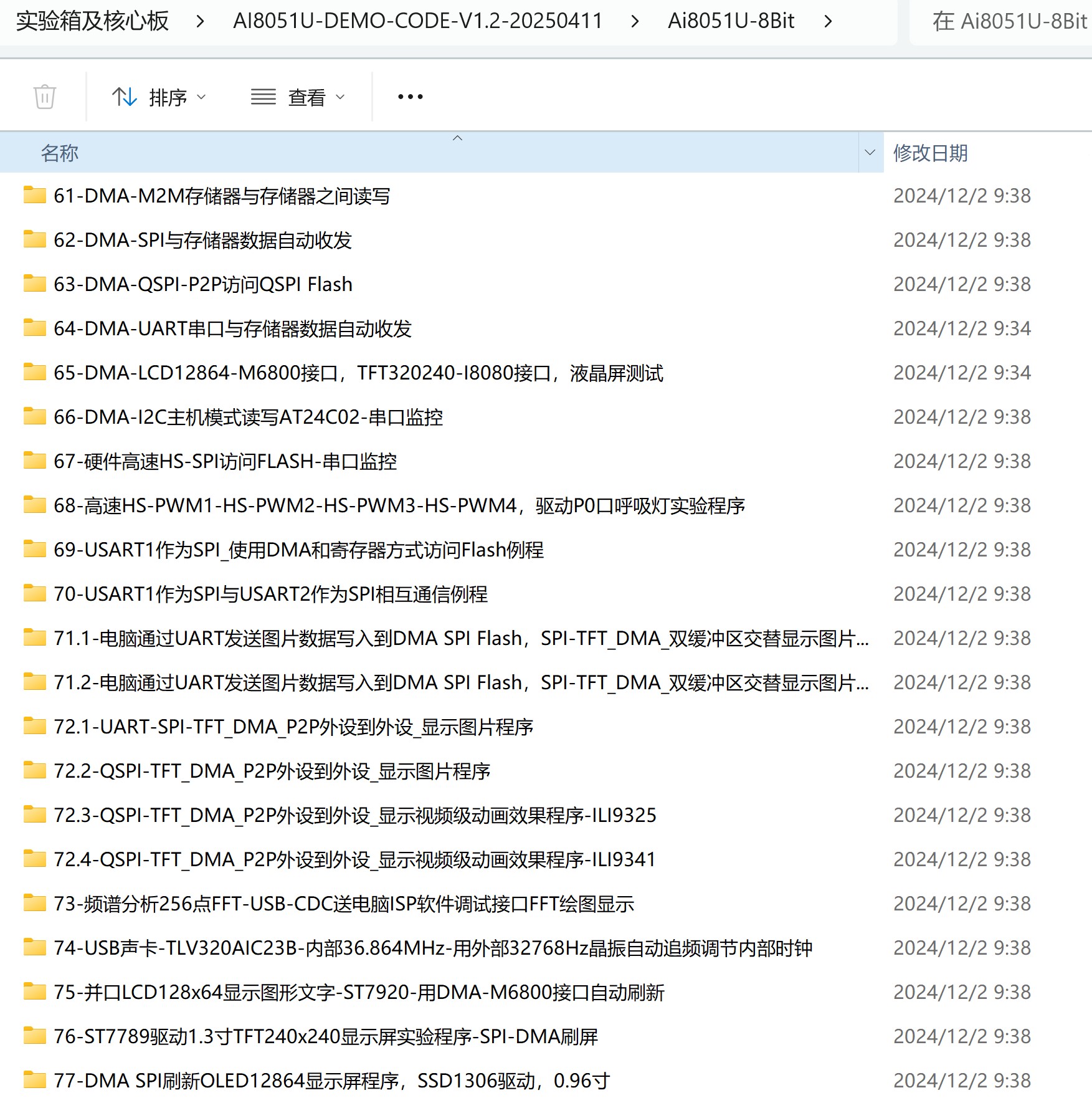Click the Delete trash can icon
Image resolution: width=1092 pixels, height=1103 pixels.
click(x=44, y=97)
